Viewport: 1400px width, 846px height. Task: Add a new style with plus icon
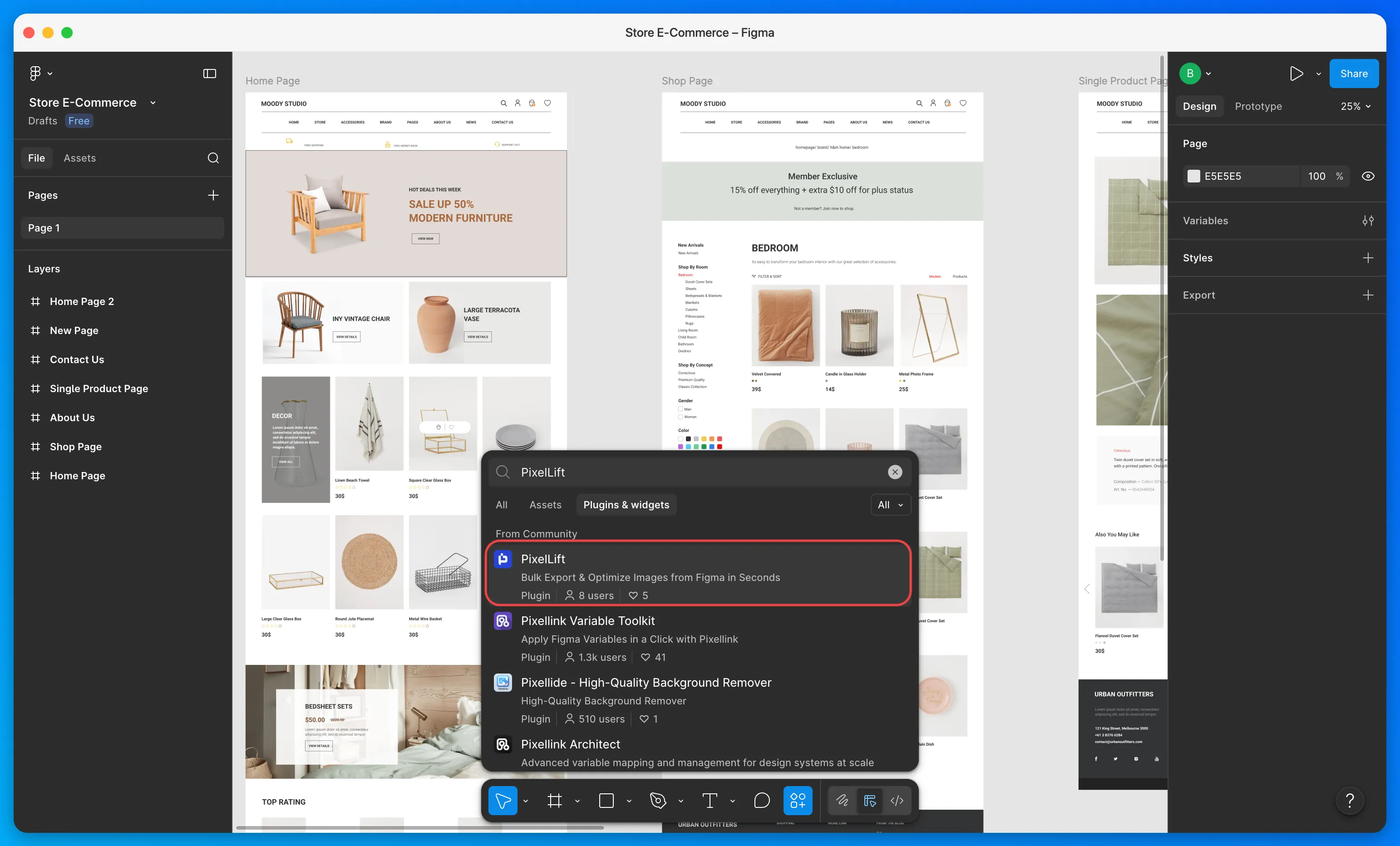pyautogui.click(x=1368, y=258)
